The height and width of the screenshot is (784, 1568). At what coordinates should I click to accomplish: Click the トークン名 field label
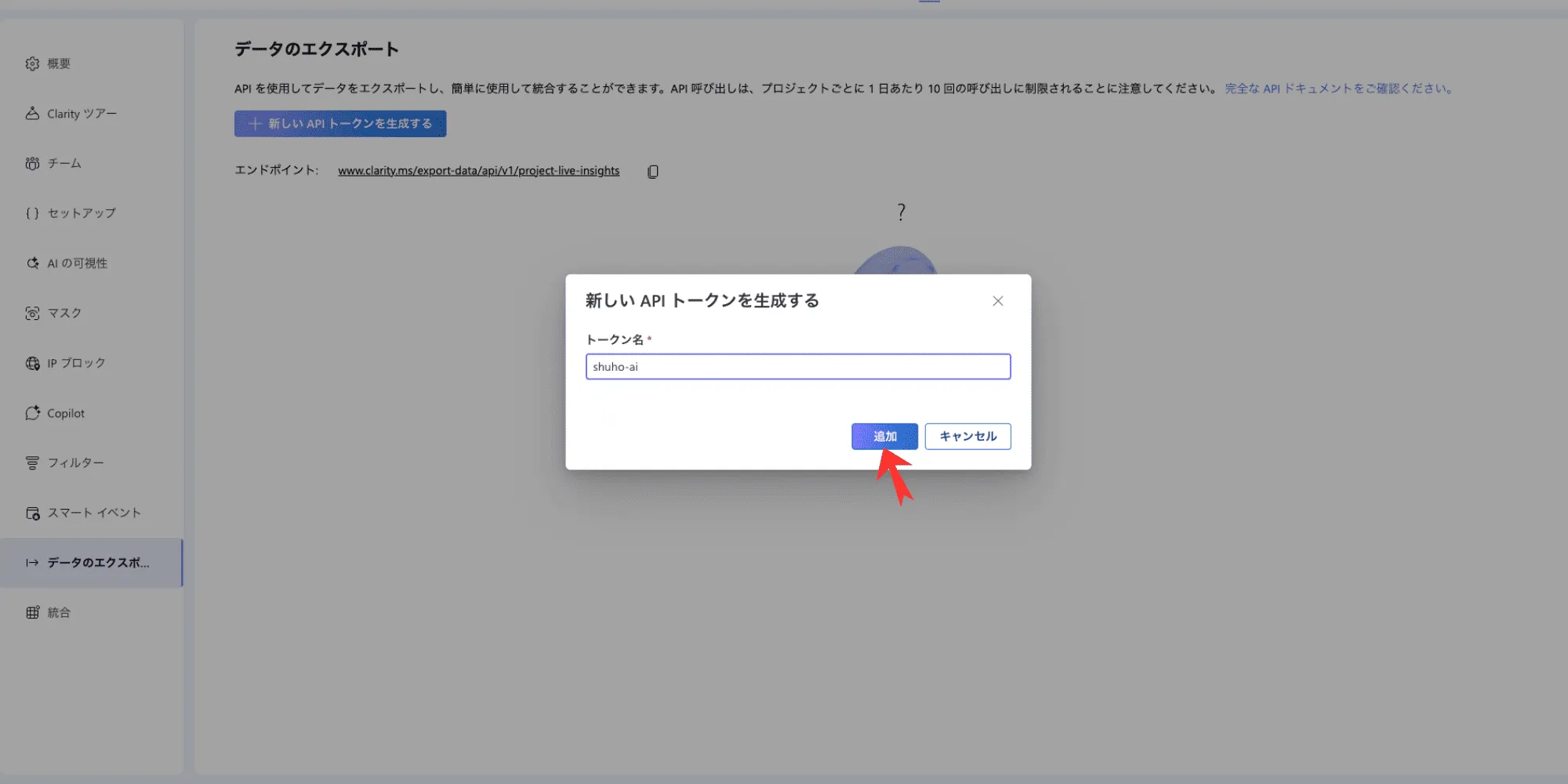pos(615,339)
